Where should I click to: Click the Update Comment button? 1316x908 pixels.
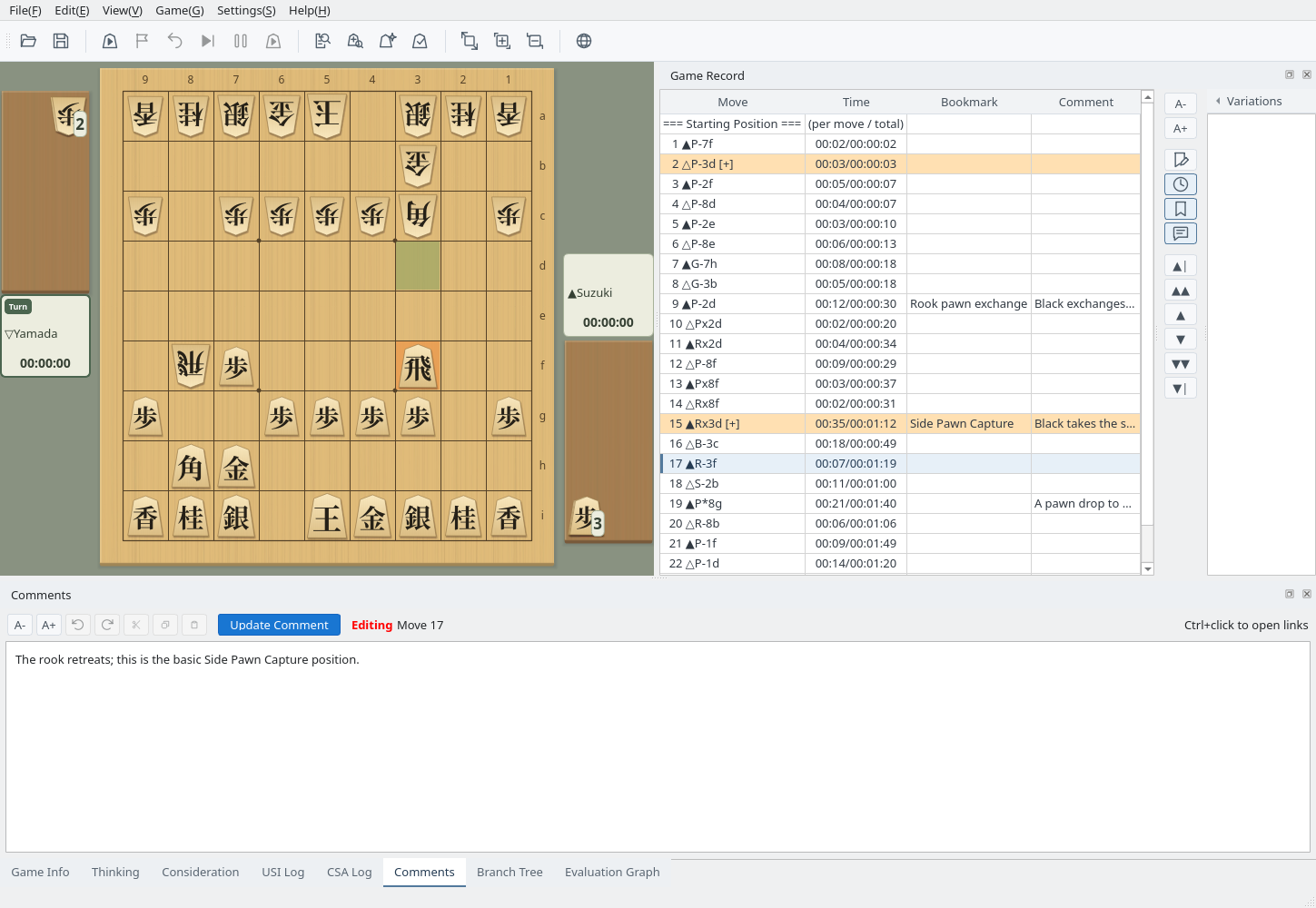pyautogui.click(x=279, y=625)
